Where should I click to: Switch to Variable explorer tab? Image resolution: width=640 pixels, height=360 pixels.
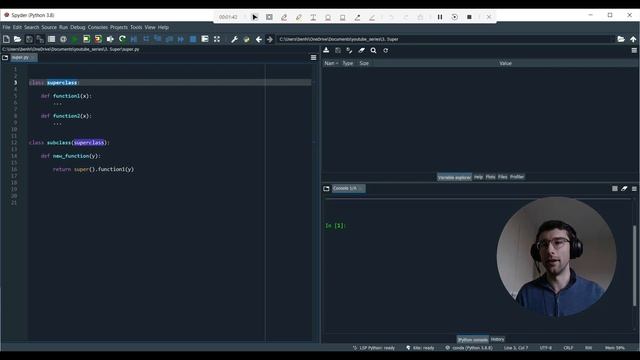(454, 177)
